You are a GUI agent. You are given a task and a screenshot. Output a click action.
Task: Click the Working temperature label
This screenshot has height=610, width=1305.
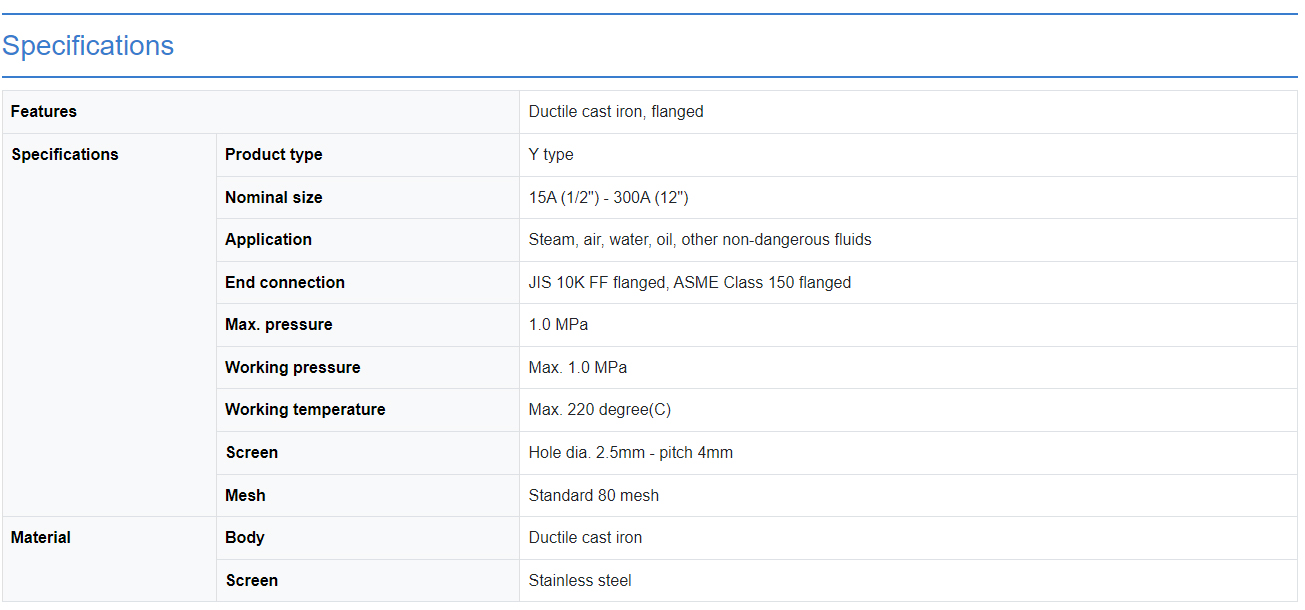coord(304,410)
